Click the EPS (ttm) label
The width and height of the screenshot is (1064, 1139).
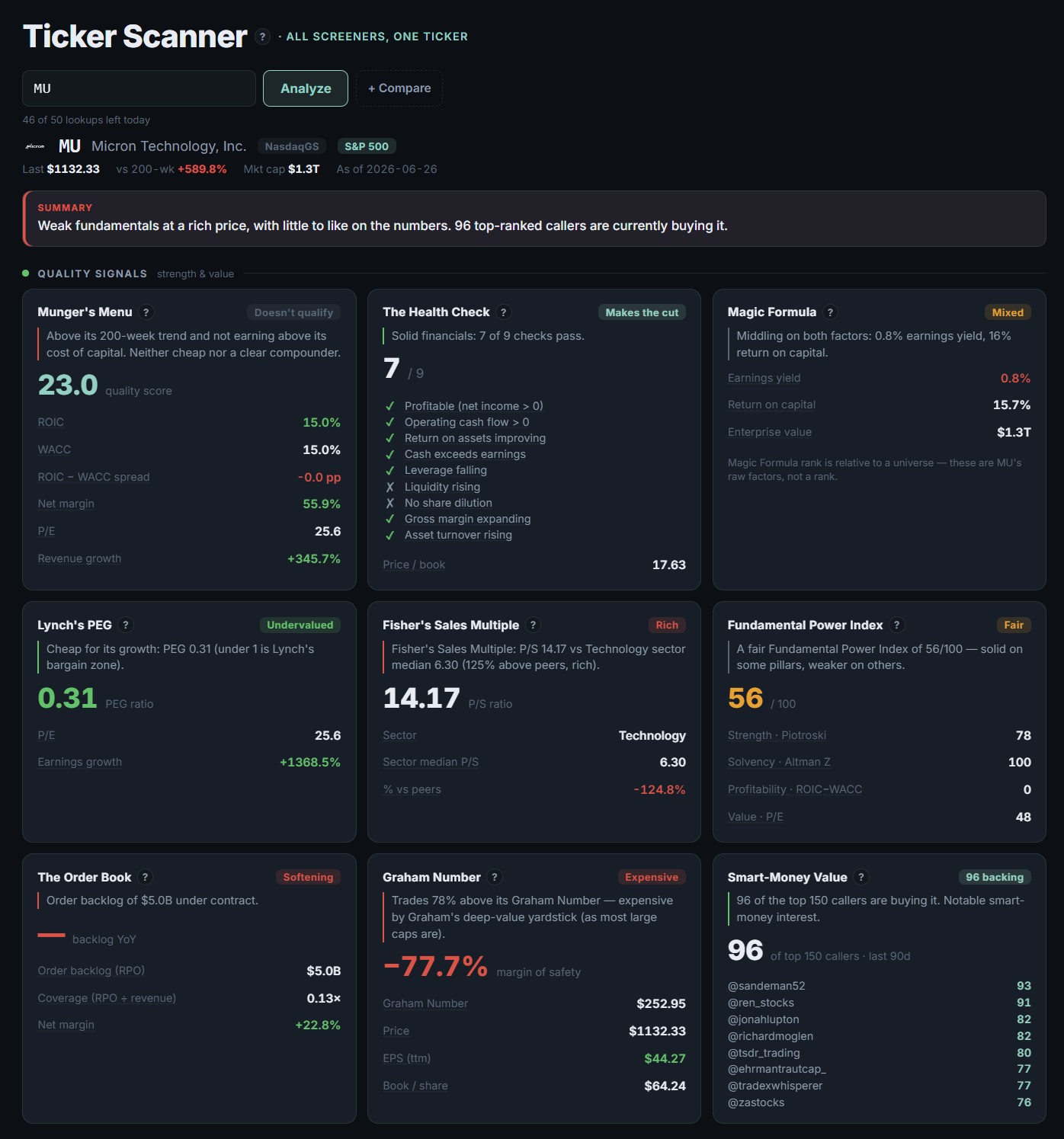(406, 1058)
